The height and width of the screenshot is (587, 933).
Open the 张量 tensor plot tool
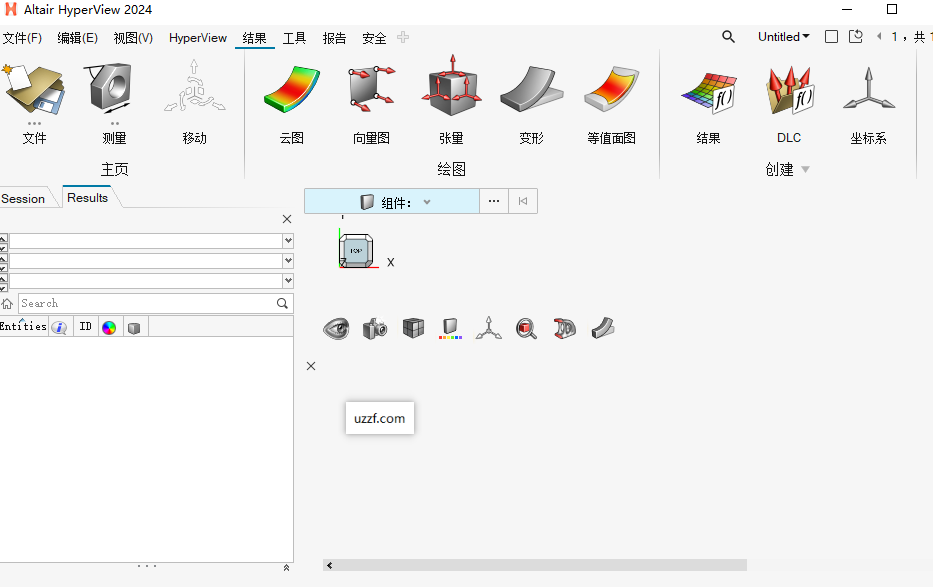click(x=451, y=93)
